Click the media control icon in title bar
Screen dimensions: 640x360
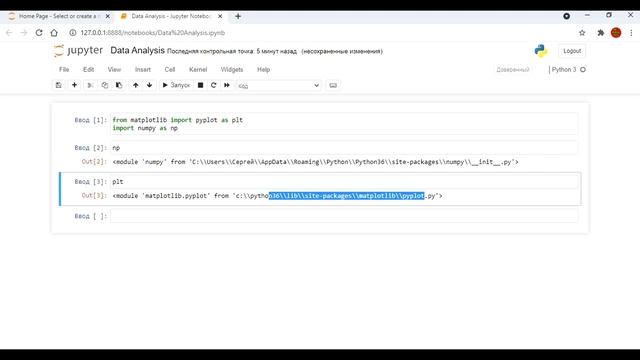(567, 16)
